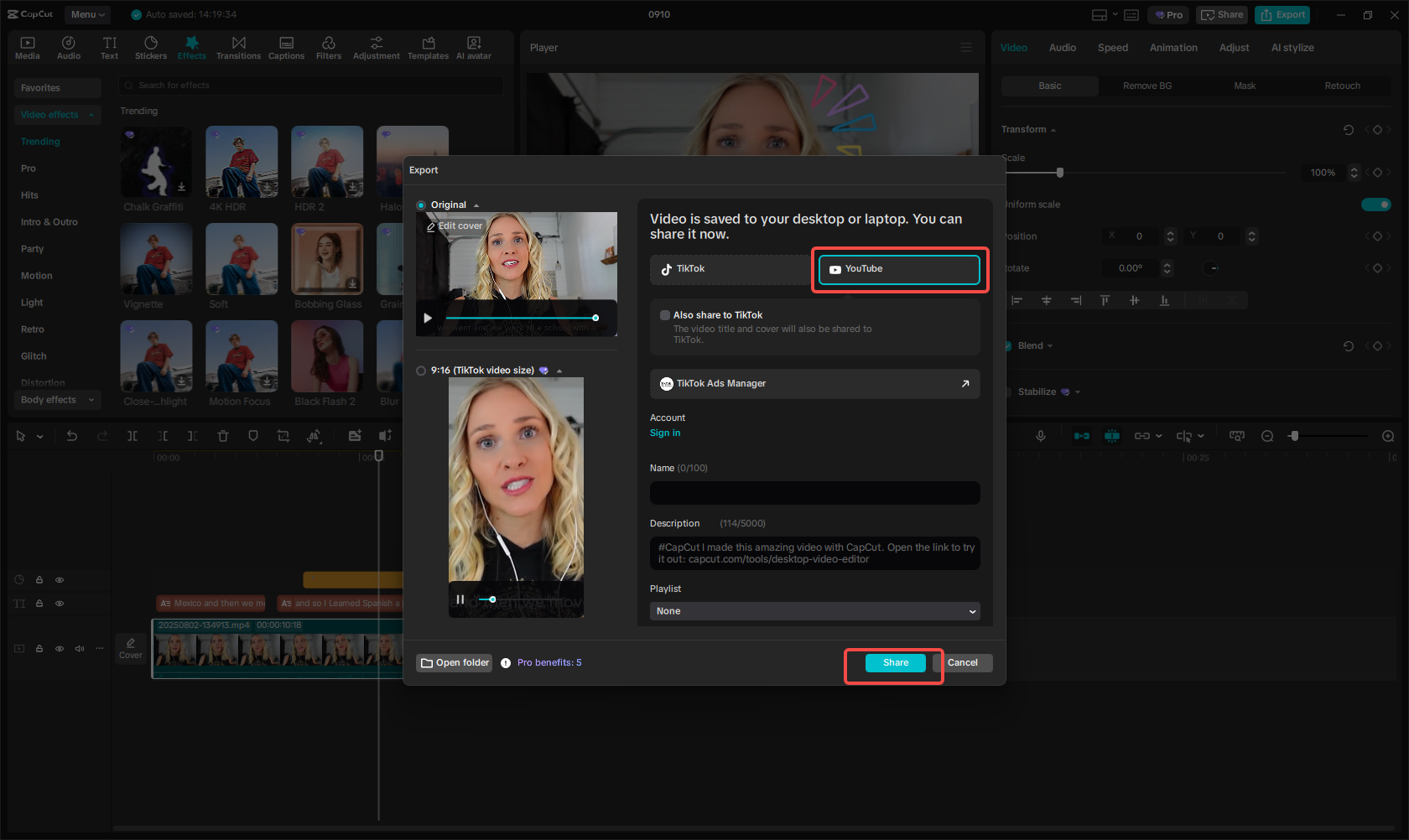
Task: Sign in to the YouTube account
Action: click(664, 433)
